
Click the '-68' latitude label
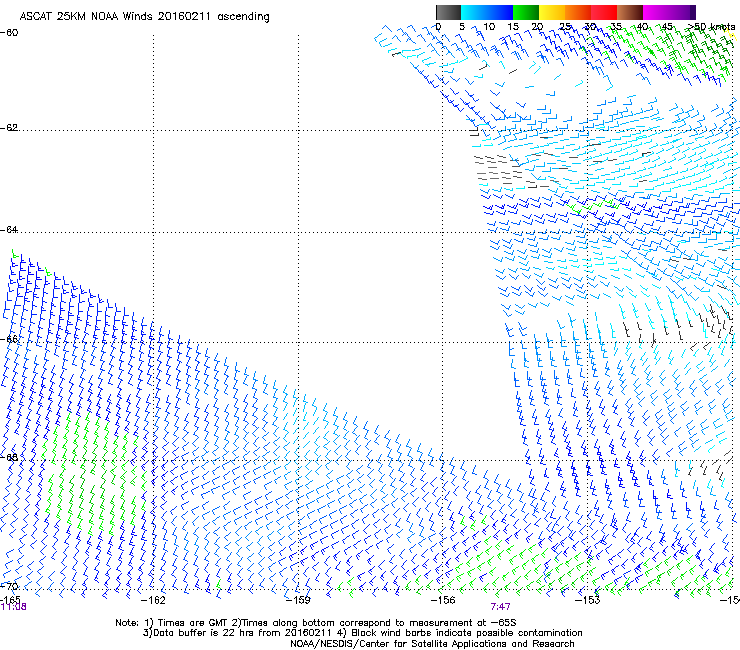click(x=9, y=457)
